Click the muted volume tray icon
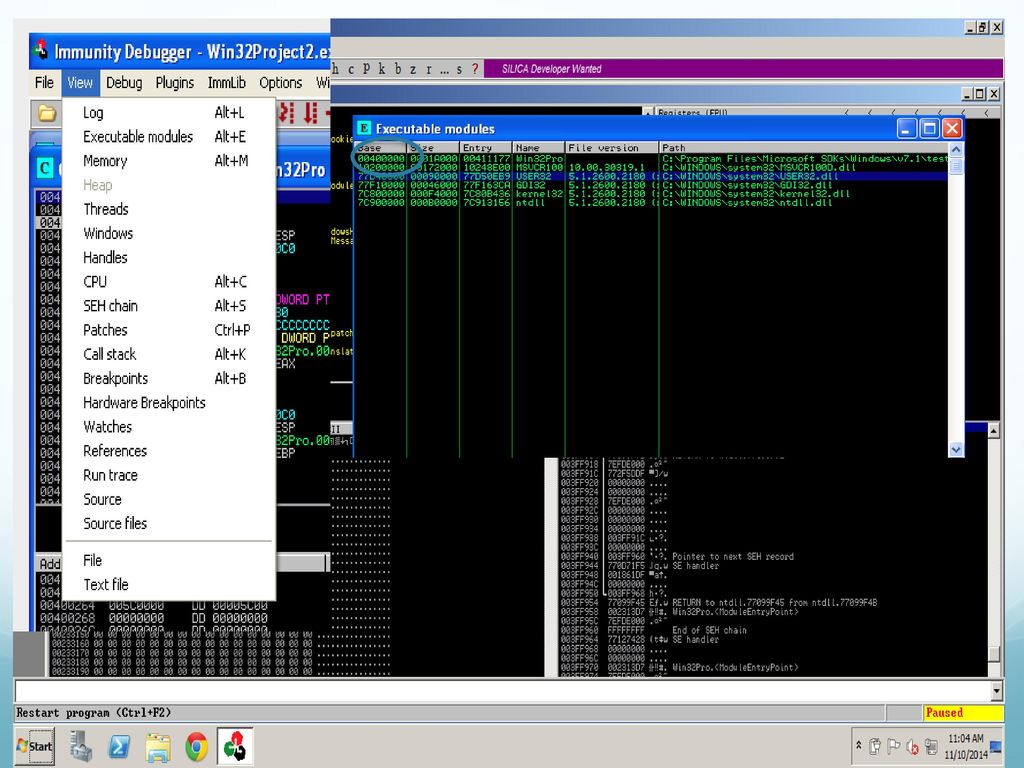1024x768 pixels. (x=913, y=746)
